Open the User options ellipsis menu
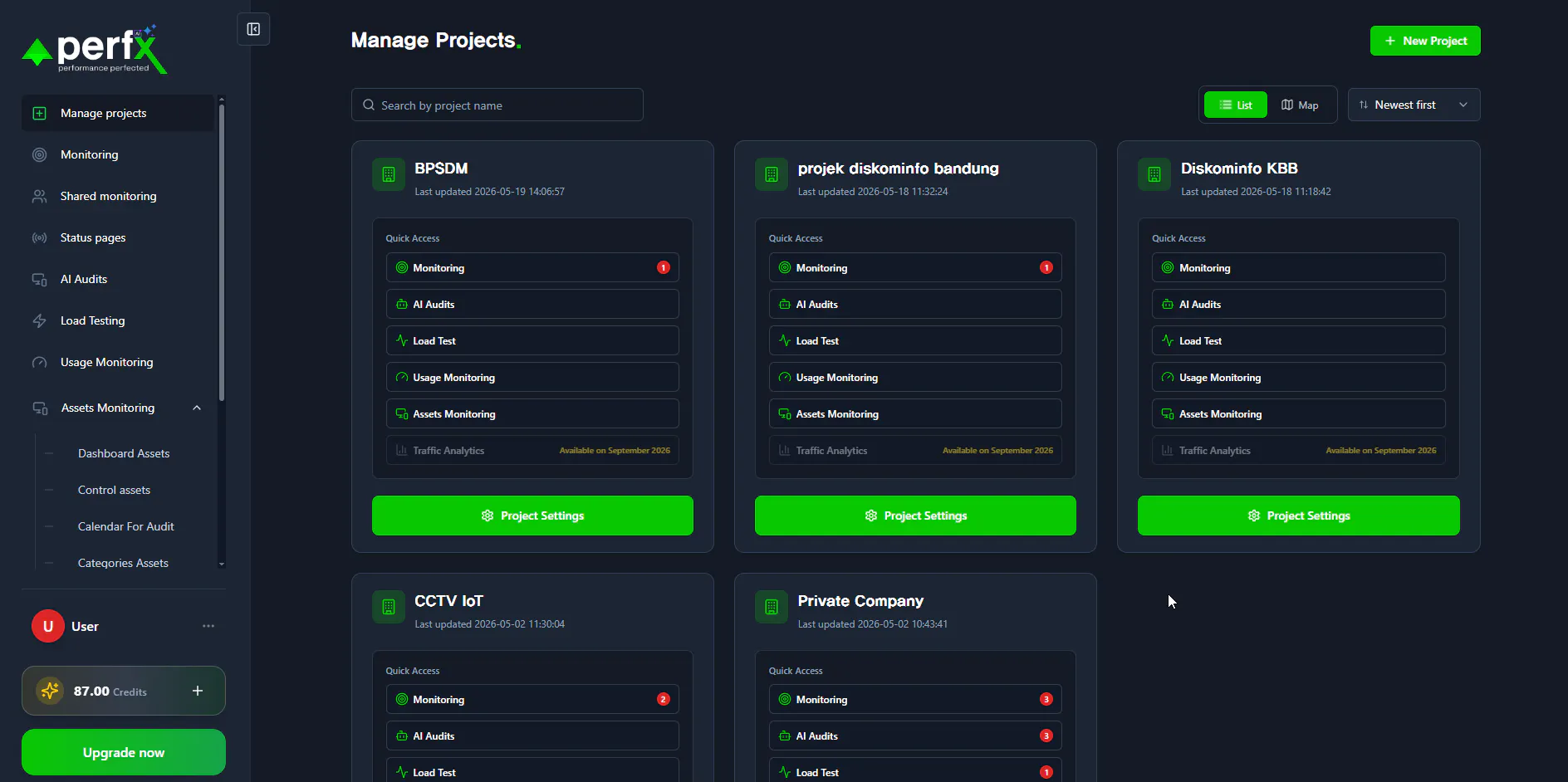The image size is (1568, 782). [x=208, y=626]
